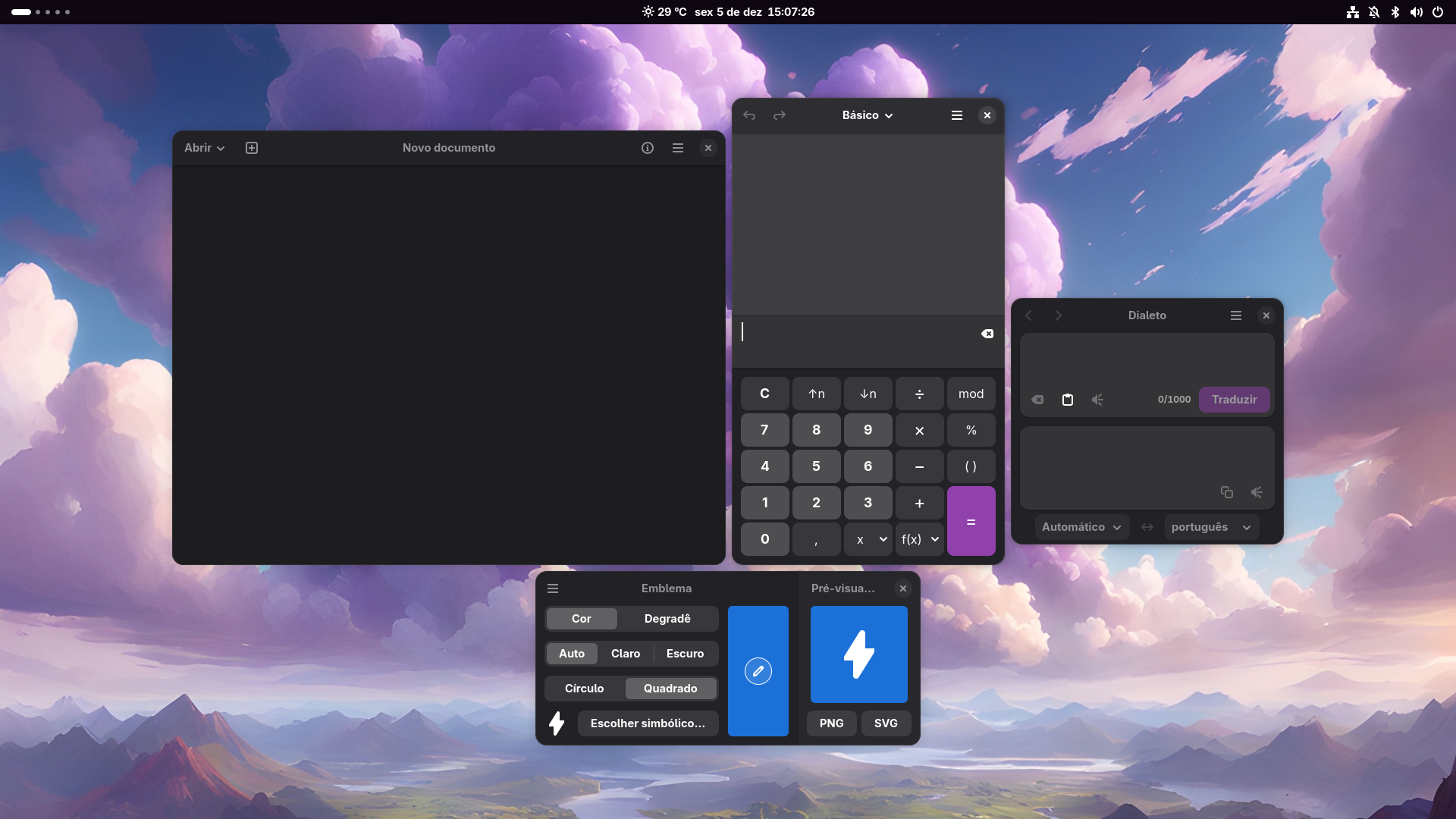Click the Traduzir button
This screenshot has height=819, width=1456.
tap(1234, 400)
